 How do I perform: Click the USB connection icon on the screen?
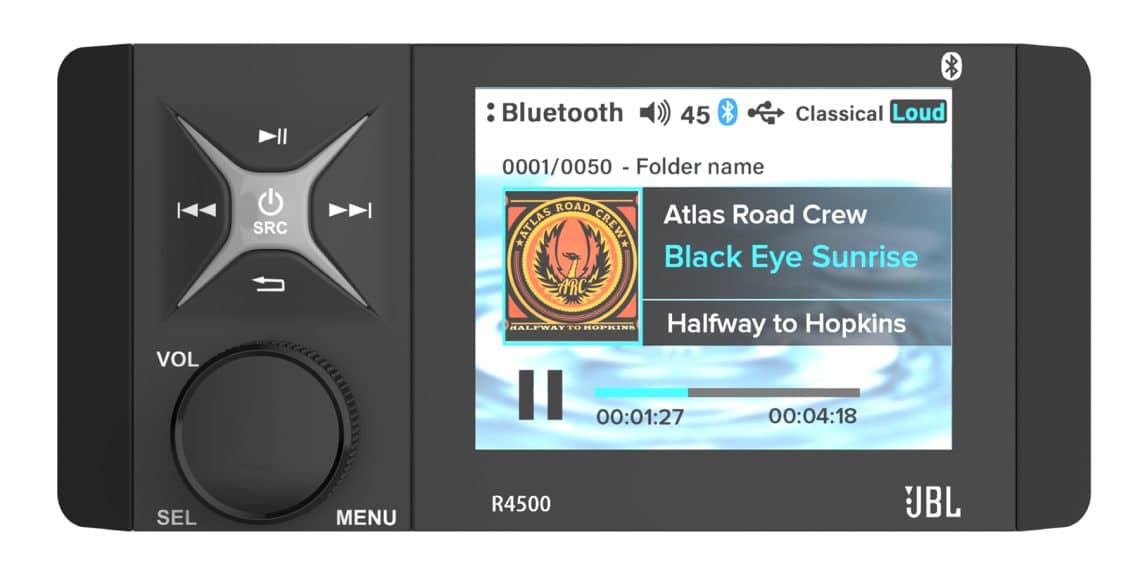click(x=766, y=113)
